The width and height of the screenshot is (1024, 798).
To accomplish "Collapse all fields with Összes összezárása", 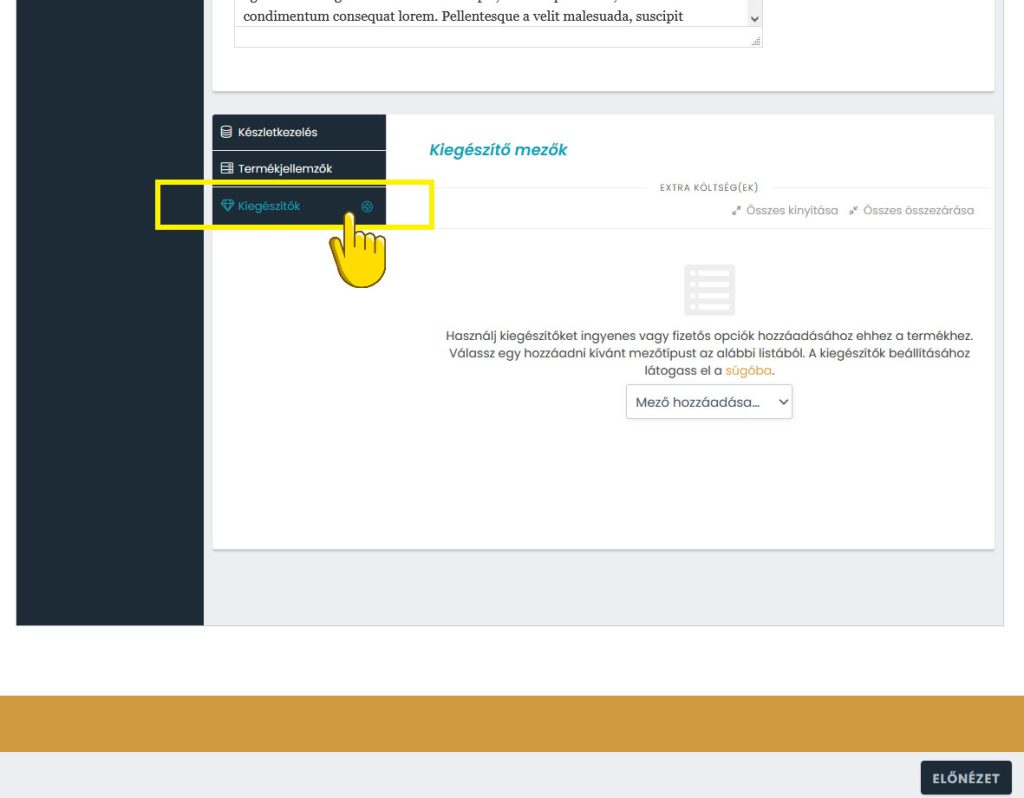I will [918, 211].
